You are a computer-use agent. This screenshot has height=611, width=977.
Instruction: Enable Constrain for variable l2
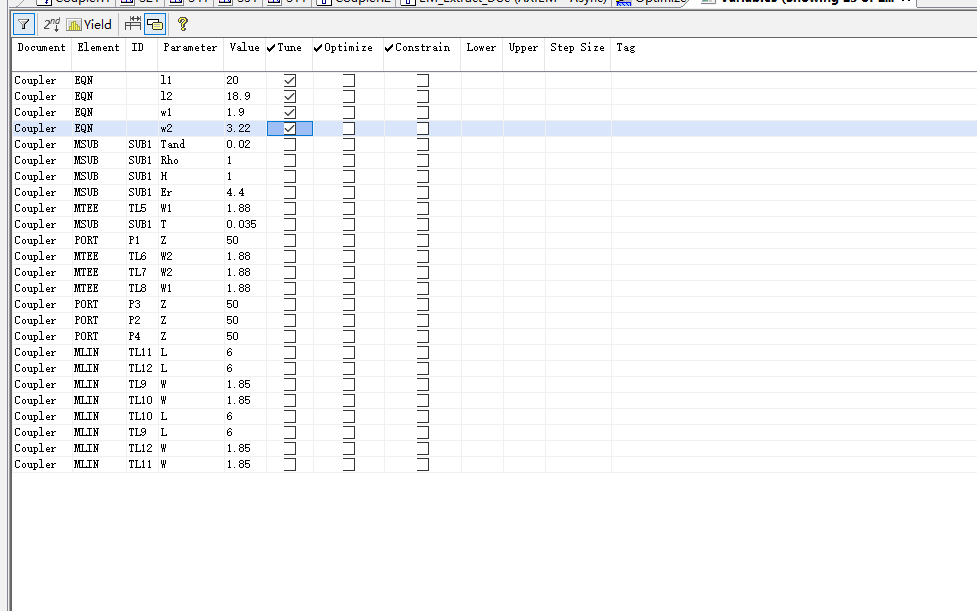click(x=423, y=97)
